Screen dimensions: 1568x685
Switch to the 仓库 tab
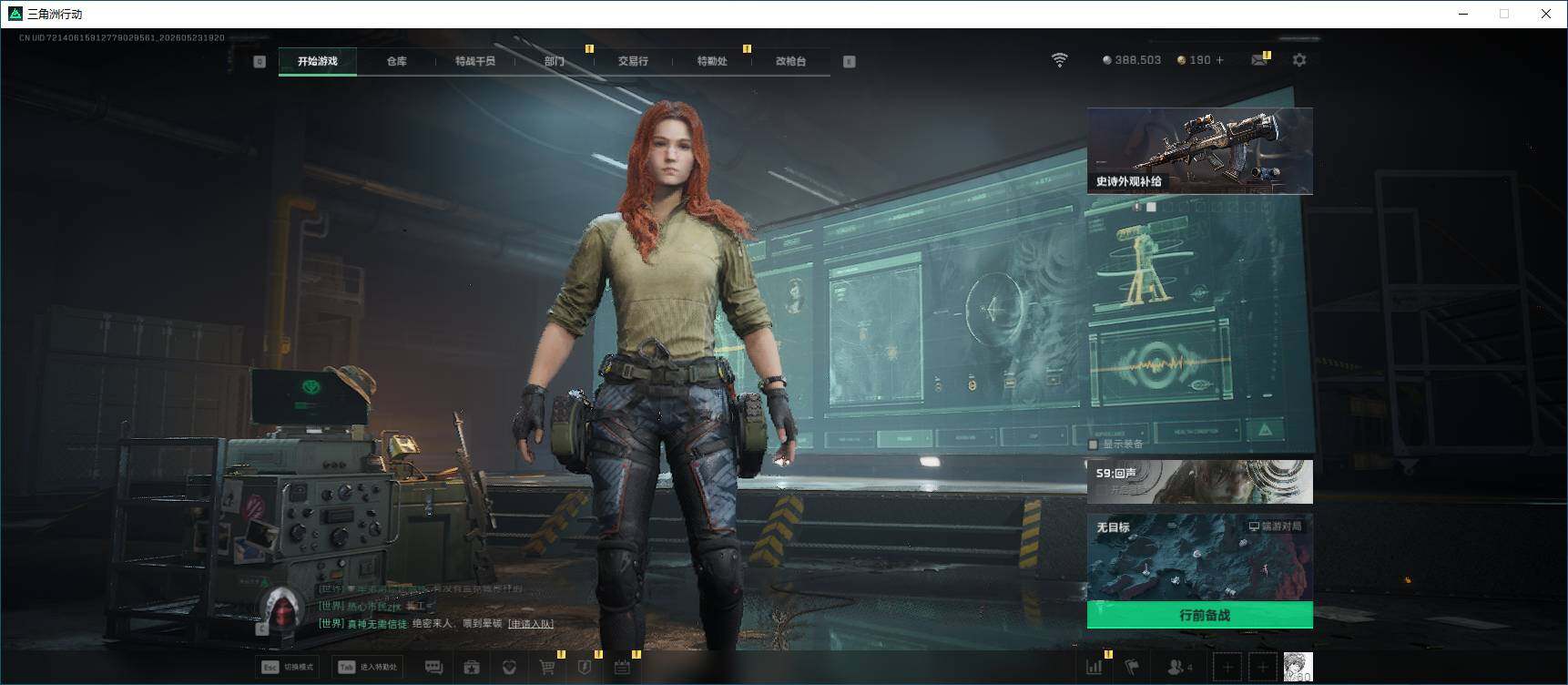[397, 61]
